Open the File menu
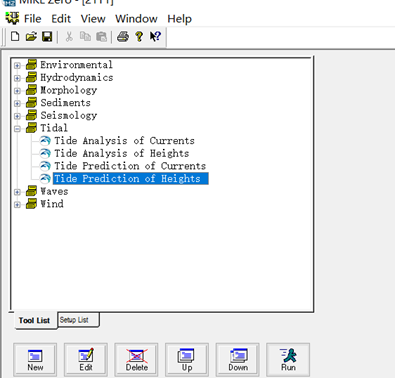 coord(33,19)
